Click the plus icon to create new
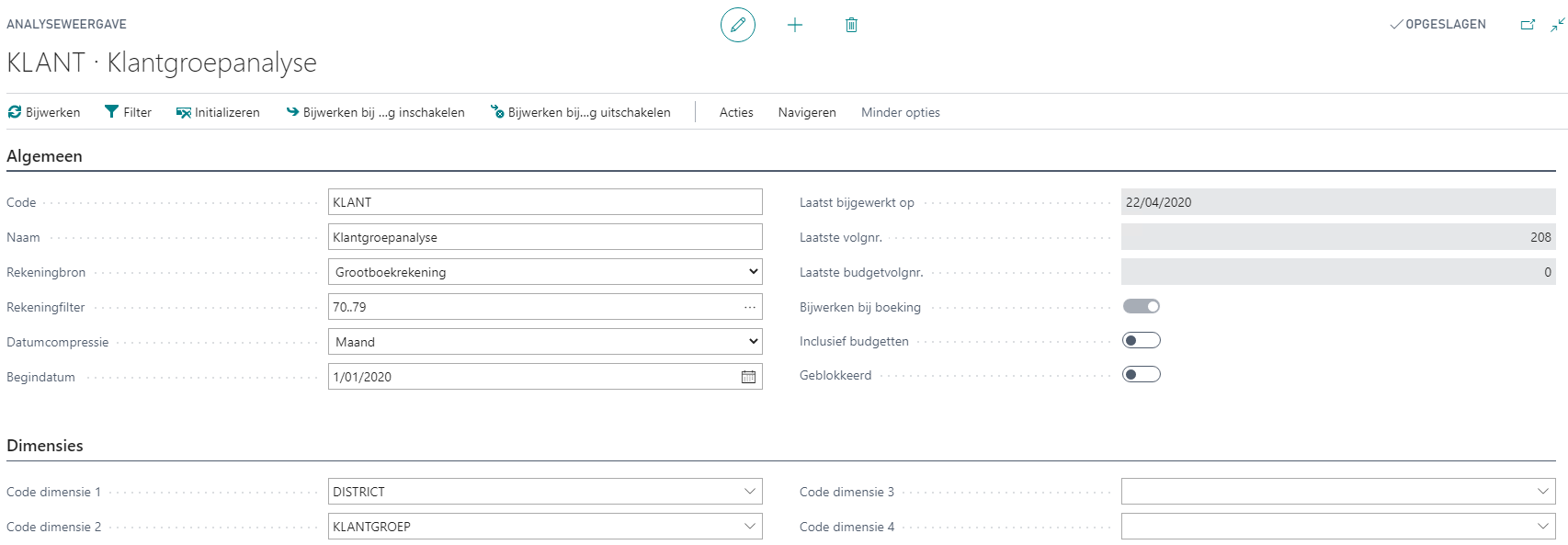1568x545 pixels. (795, 25)
